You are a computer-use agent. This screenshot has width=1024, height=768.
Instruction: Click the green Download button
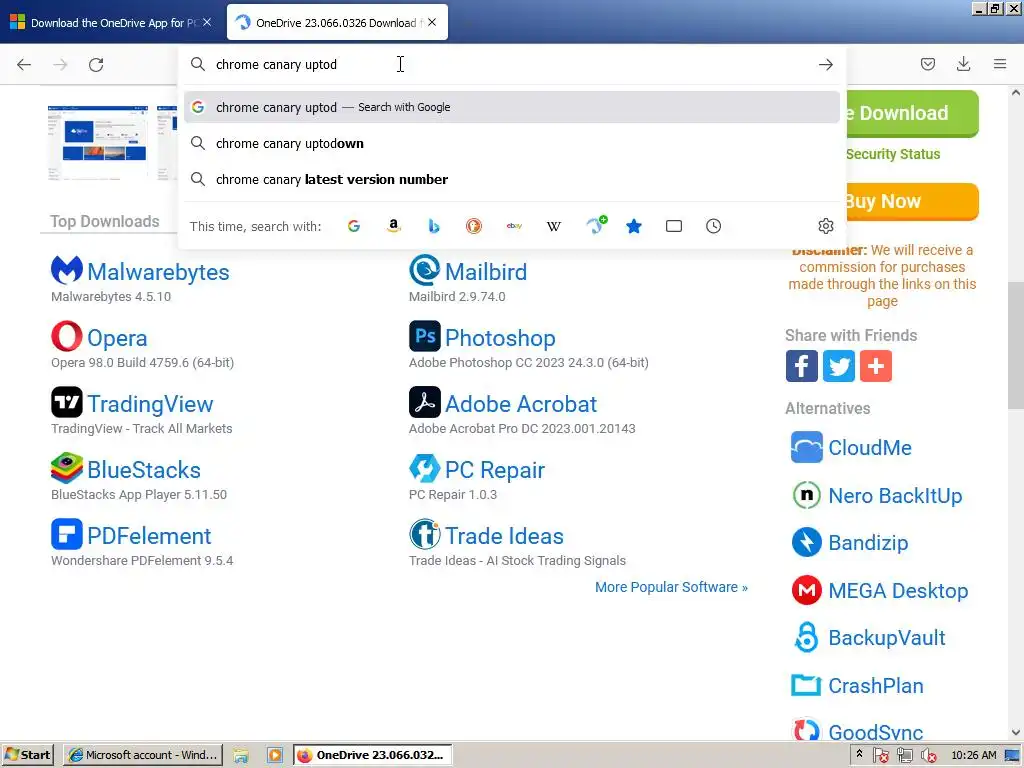tap(912, 114)
